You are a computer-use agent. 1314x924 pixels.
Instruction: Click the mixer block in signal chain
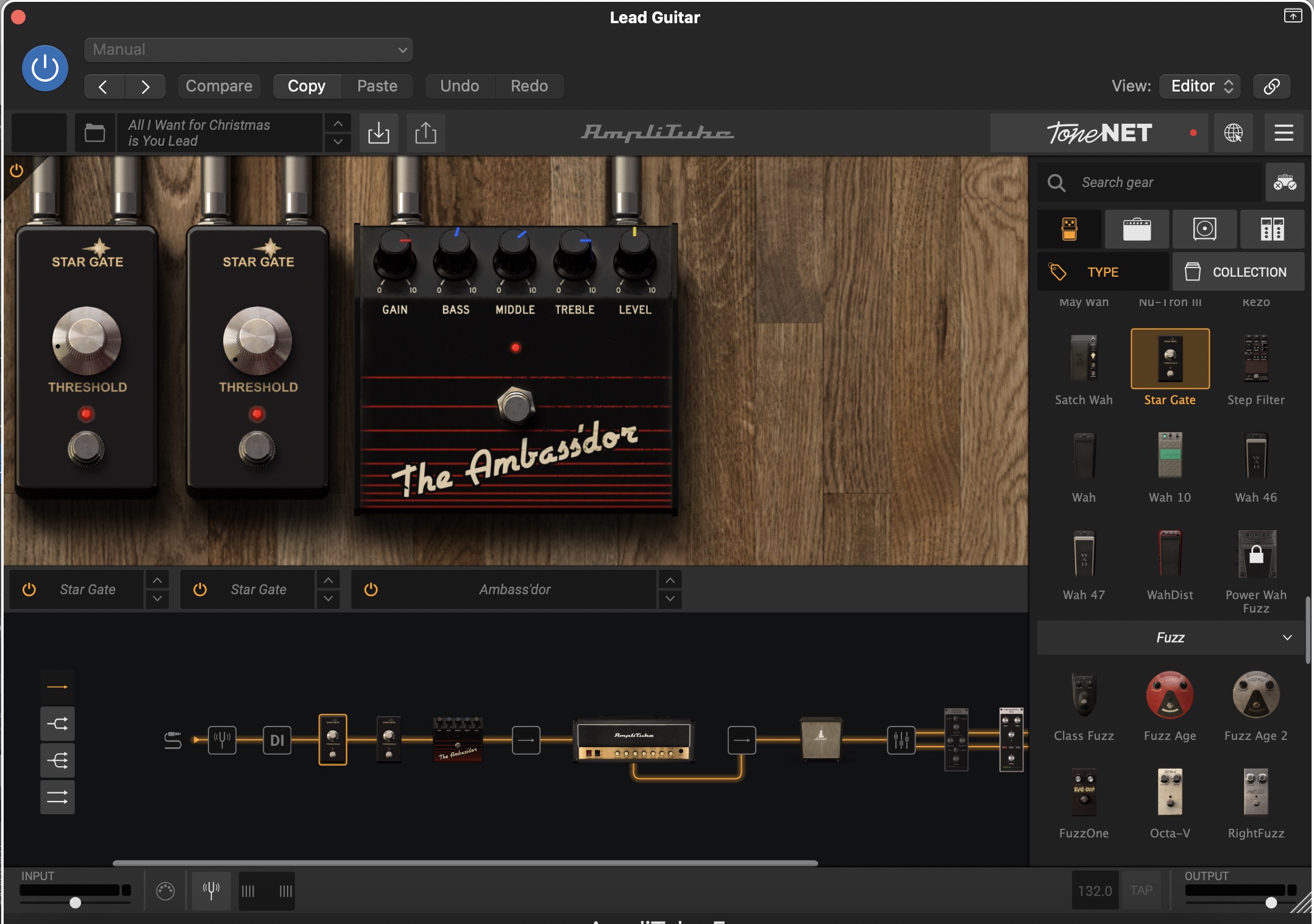(x=901, y=740)
